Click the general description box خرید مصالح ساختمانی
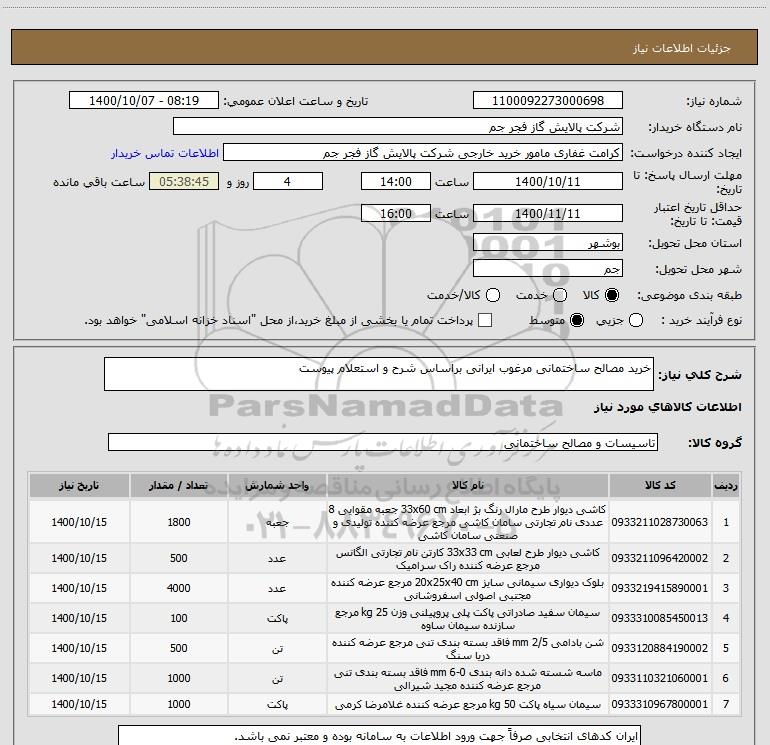 [379, 374]
